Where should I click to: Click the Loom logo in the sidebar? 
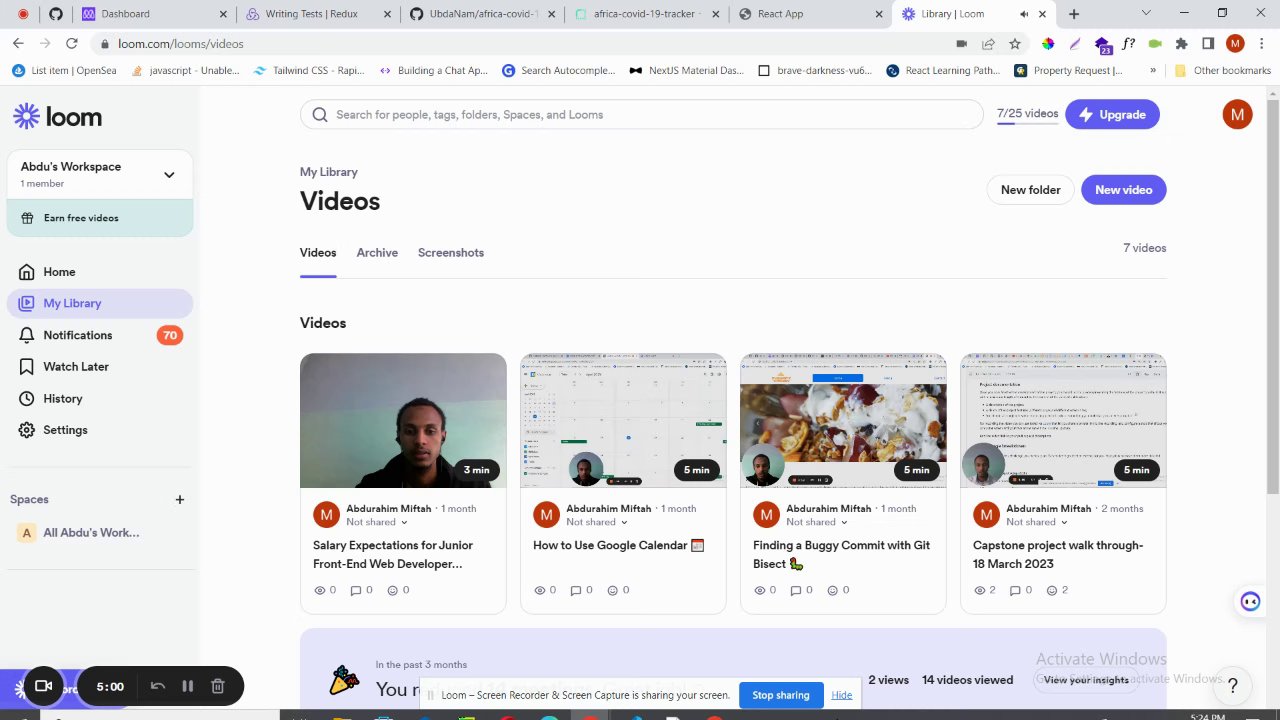point(57,117)
